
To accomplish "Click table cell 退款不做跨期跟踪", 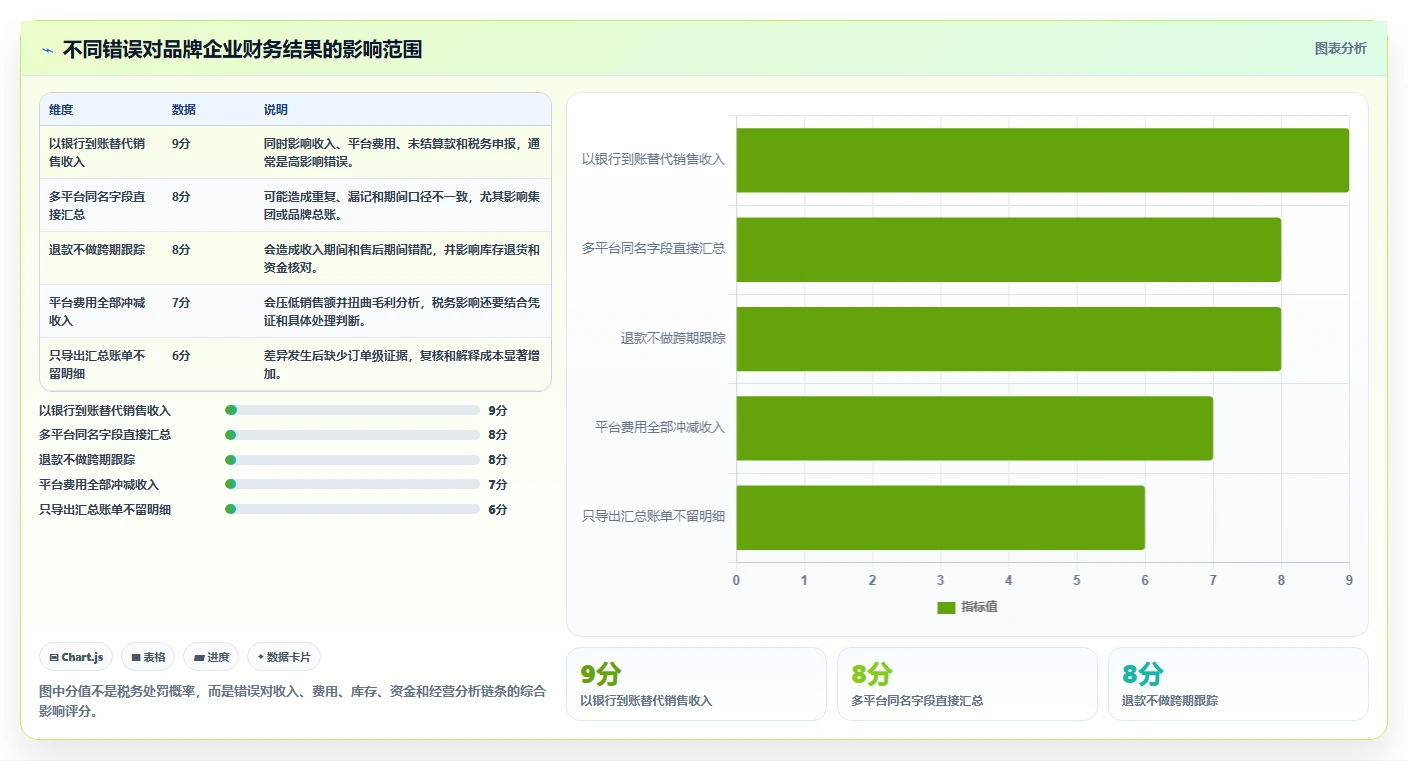I will [x=97, y=249].
